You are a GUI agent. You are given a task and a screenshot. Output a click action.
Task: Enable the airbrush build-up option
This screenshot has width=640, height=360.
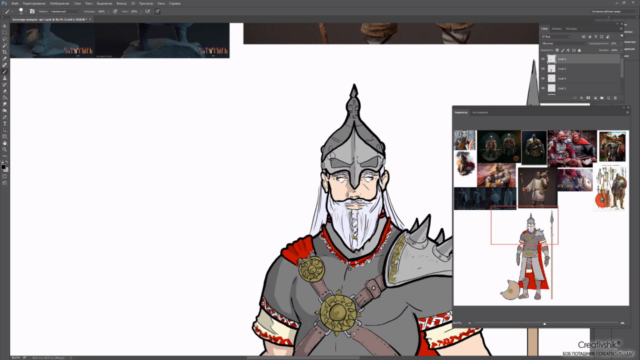tap(147, 11)
